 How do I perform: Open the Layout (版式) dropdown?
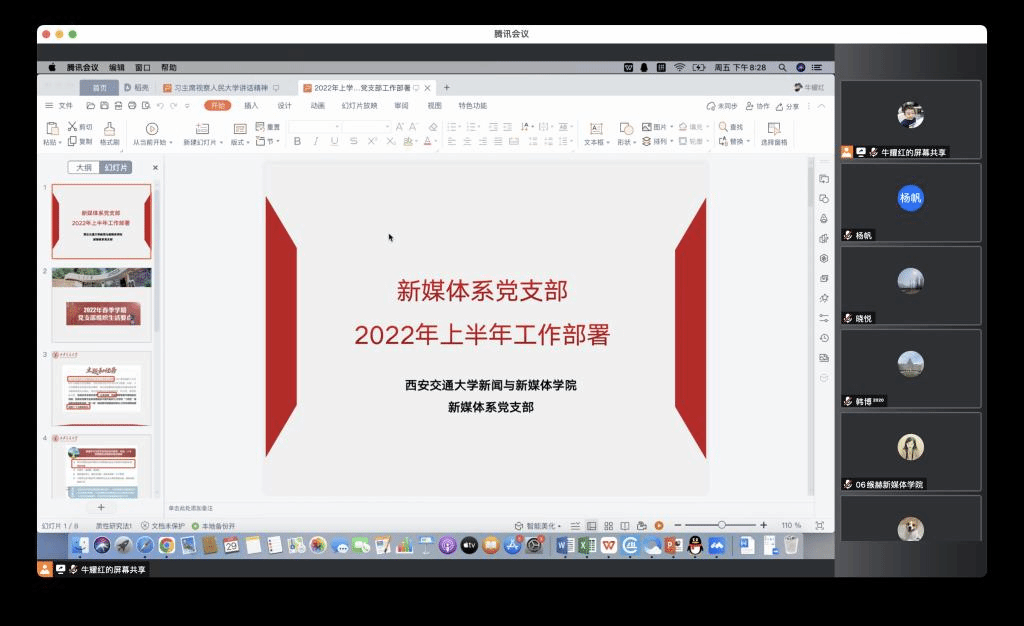click(x=239, y=143)
